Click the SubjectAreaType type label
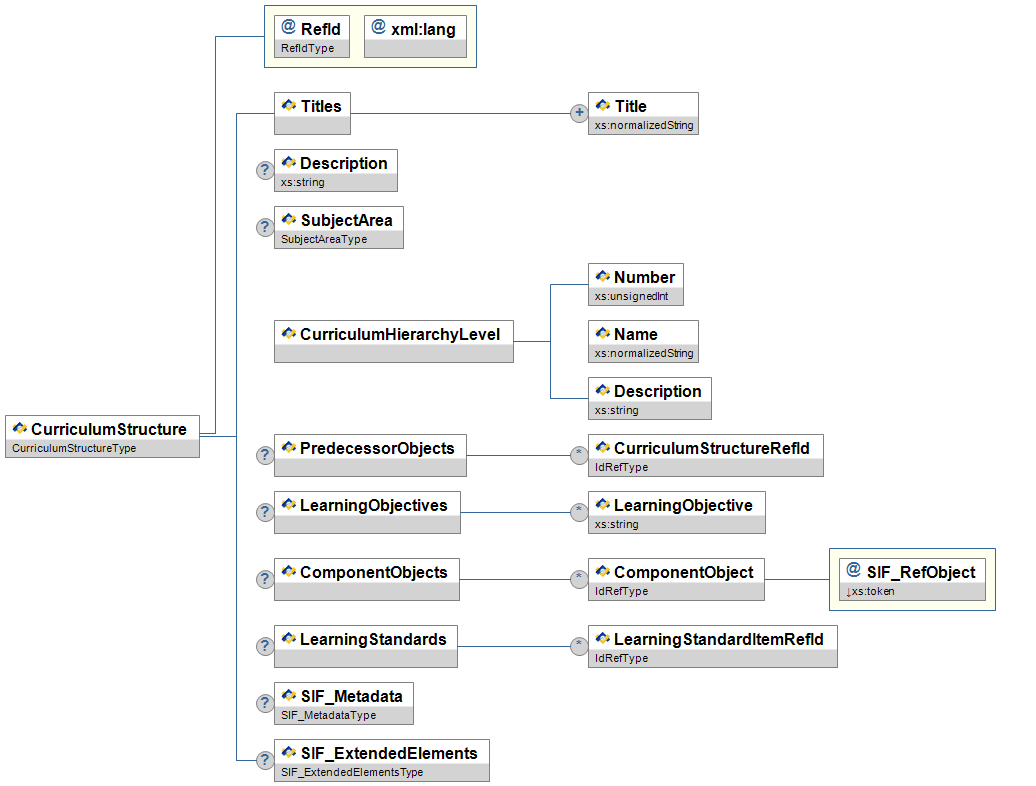Viewport: 1036px width, 786px height. coord(323,239)
